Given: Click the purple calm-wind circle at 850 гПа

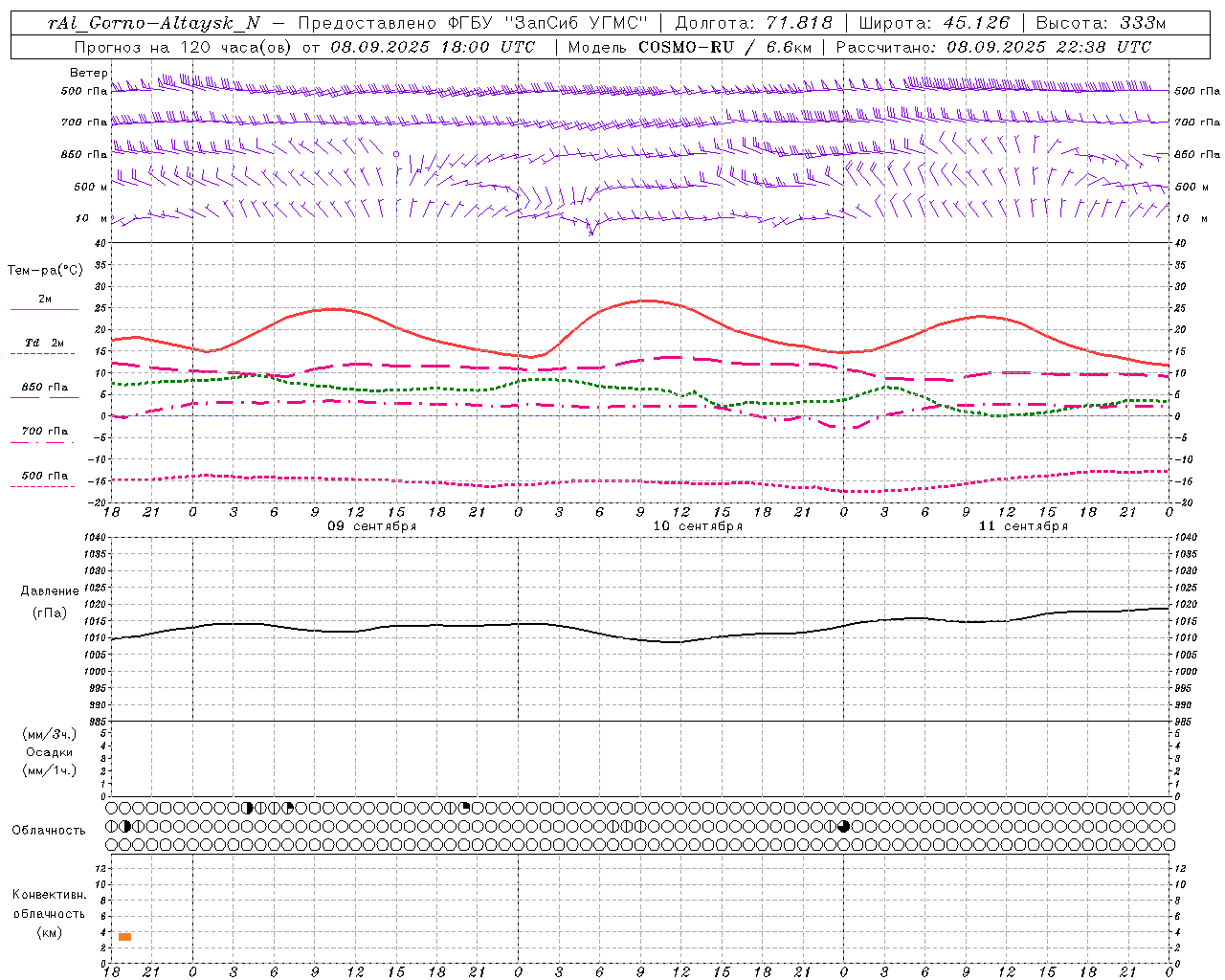Looking at the screenshot, I should pyautogui.click(x=395, y=153).
